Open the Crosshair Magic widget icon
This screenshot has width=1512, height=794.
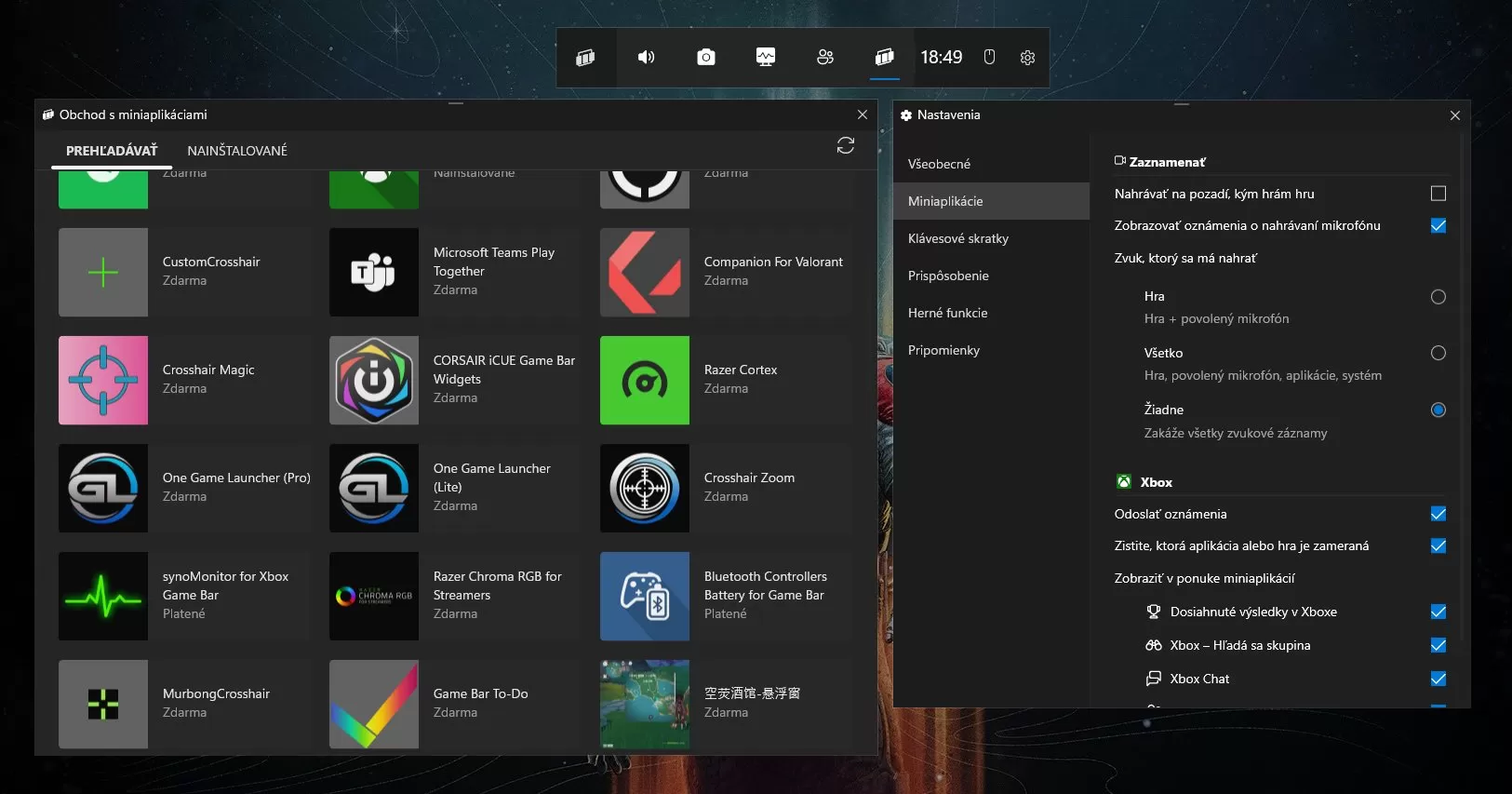pos(103,381)
